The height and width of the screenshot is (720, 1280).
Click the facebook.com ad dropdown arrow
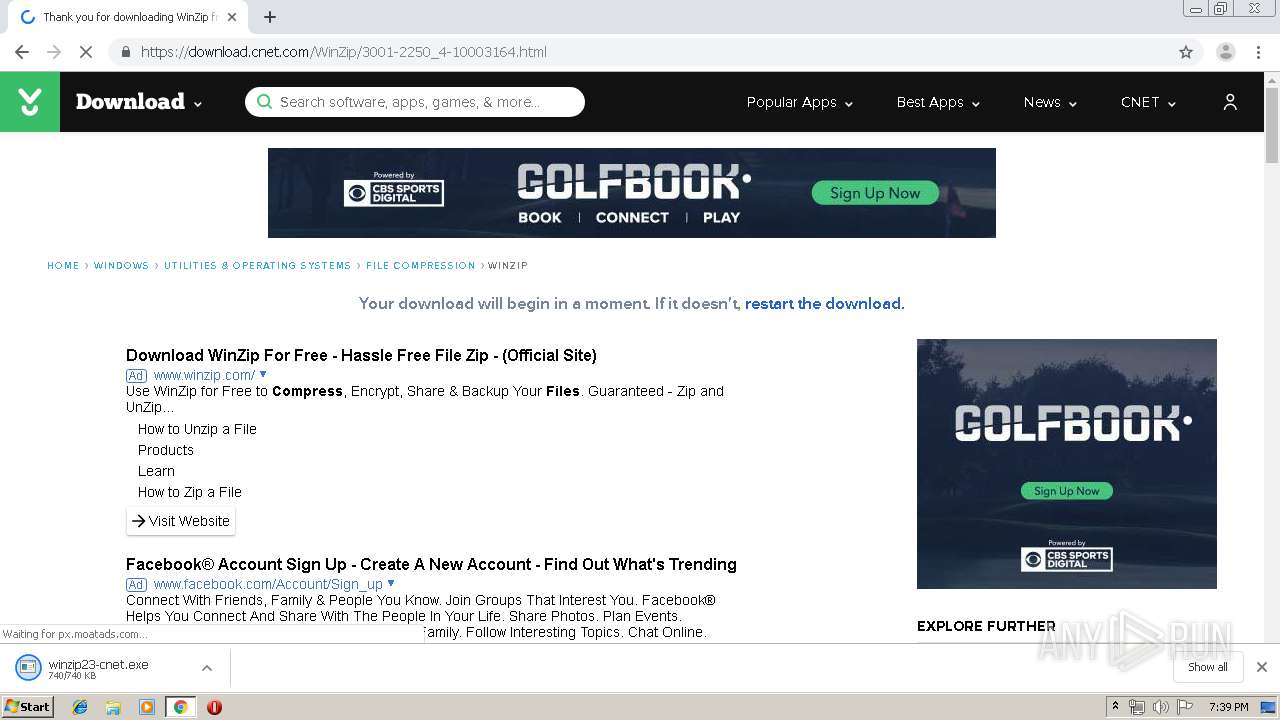pos(391,584)
